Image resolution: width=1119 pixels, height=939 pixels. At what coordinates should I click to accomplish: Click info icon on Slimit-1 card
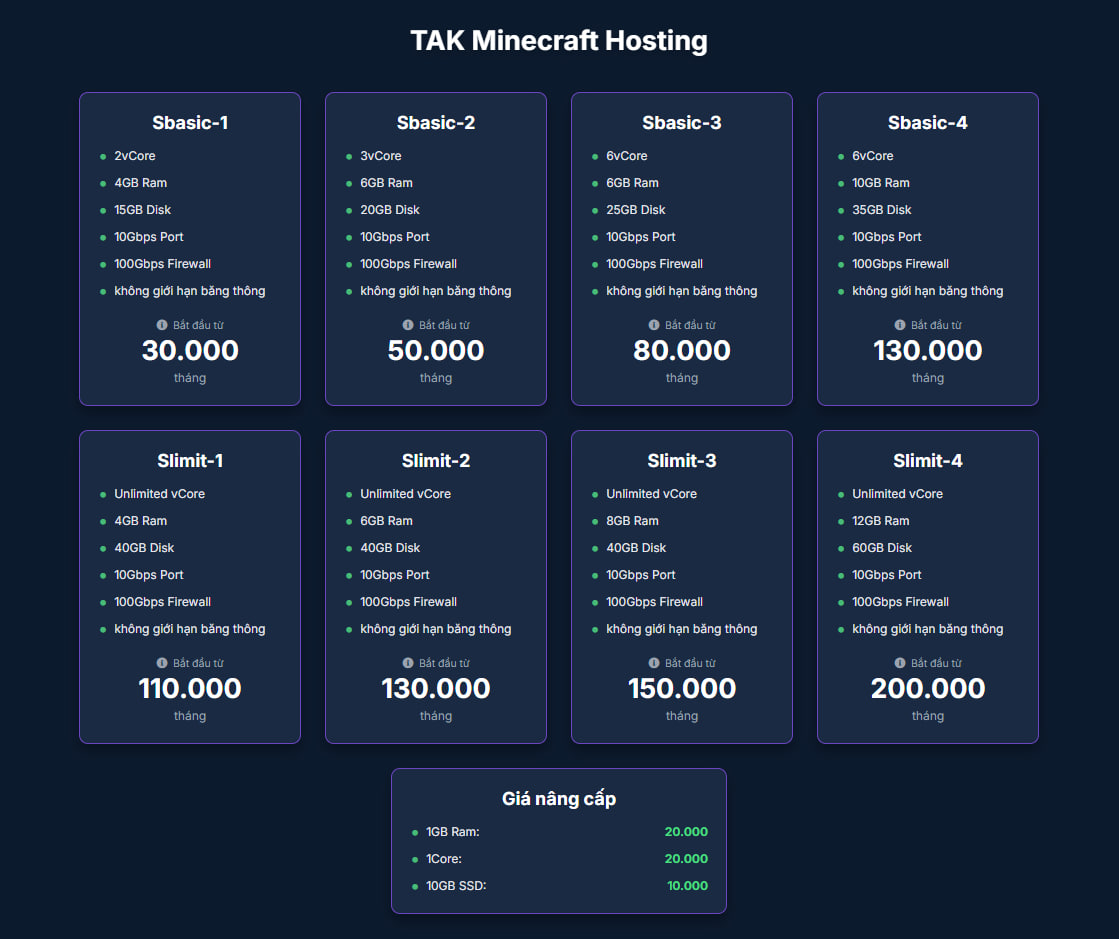162,663
